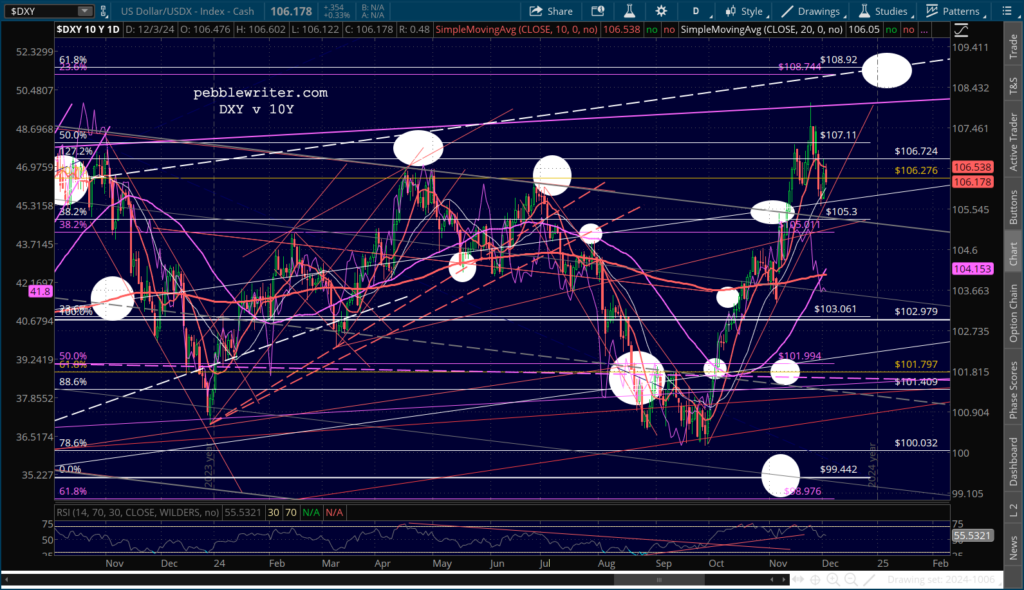Click the symbol link (chain) icon
This screenshot has height=590, width=1024.
103,11
